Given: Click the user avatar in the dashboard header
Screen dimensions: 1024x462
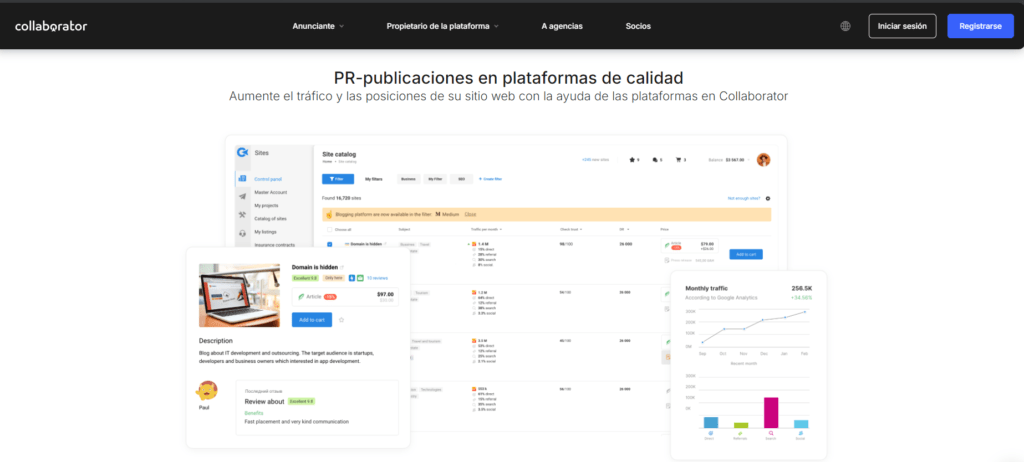Looking at the screenshot, I should point(763,159).
